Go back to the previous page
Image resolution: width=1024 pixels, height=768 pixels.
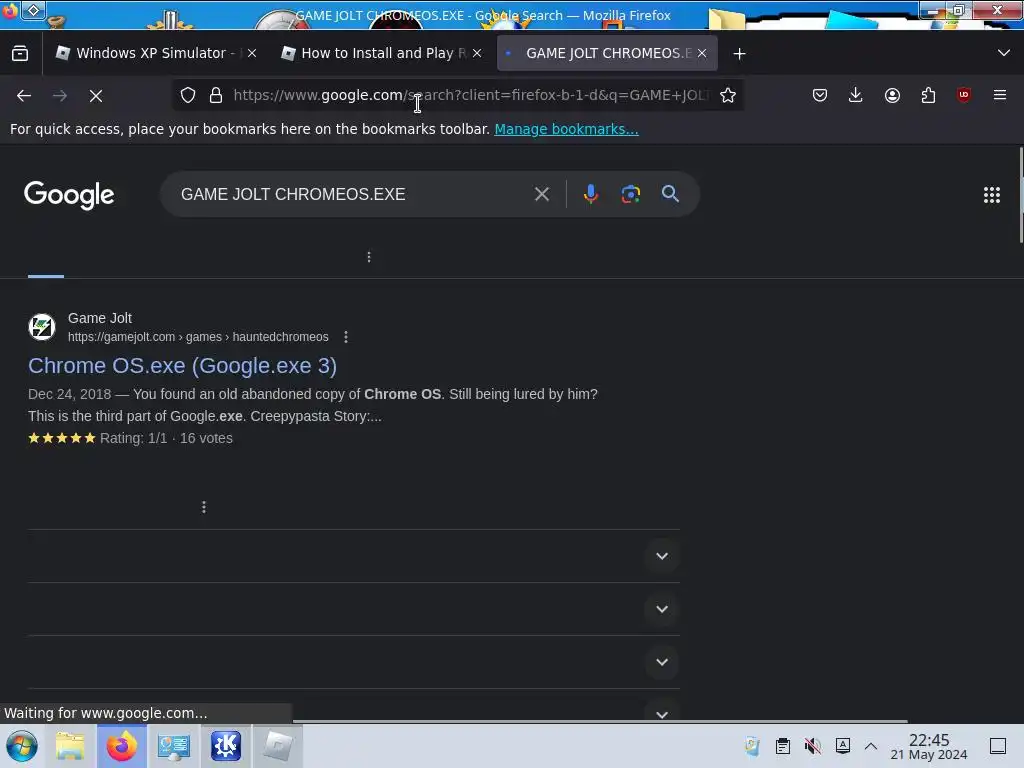click(24, 95)
